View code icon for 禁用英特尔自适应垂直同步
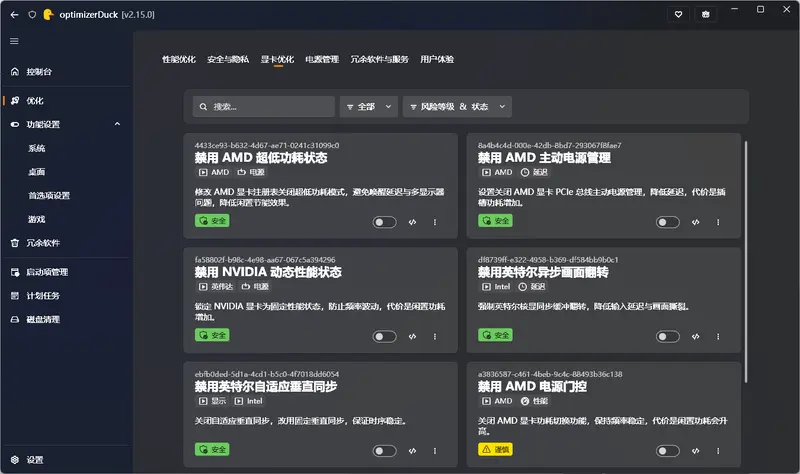Image resolution: width=800 pixels, height=474 pixels. click(x=412, y=451)
